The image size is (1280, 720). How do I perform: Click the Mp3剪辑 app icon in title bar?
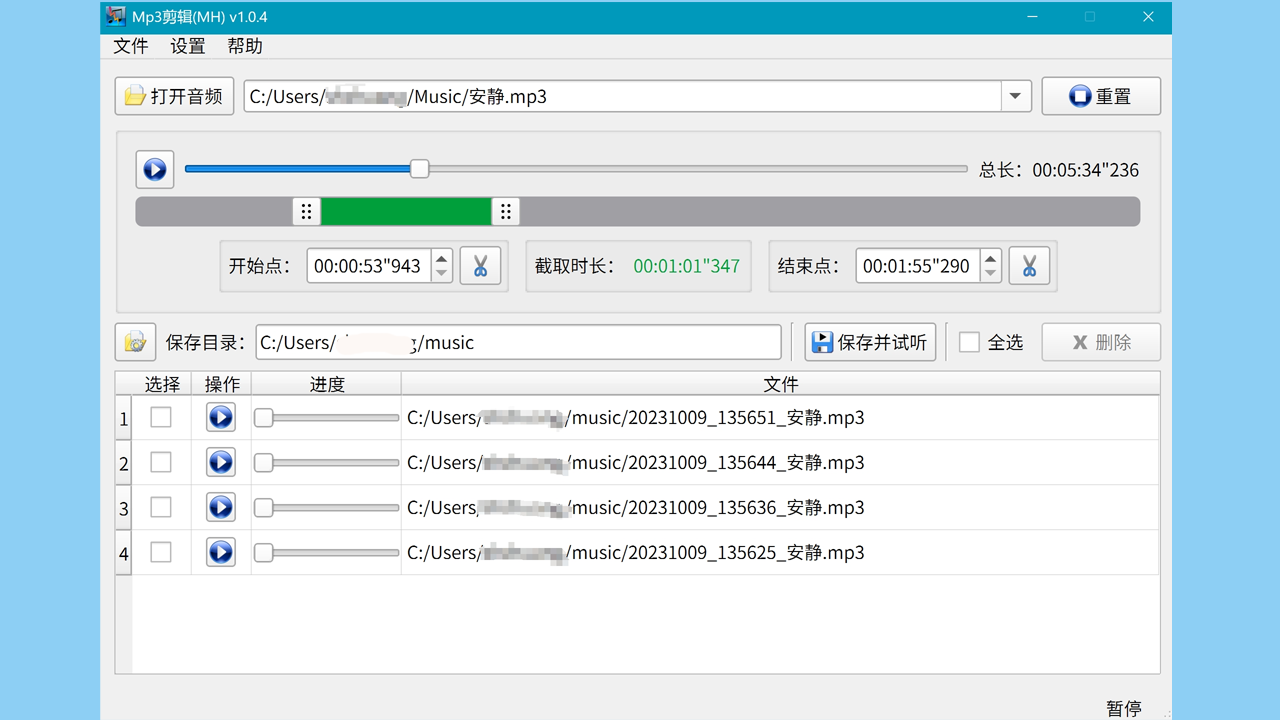116,17
